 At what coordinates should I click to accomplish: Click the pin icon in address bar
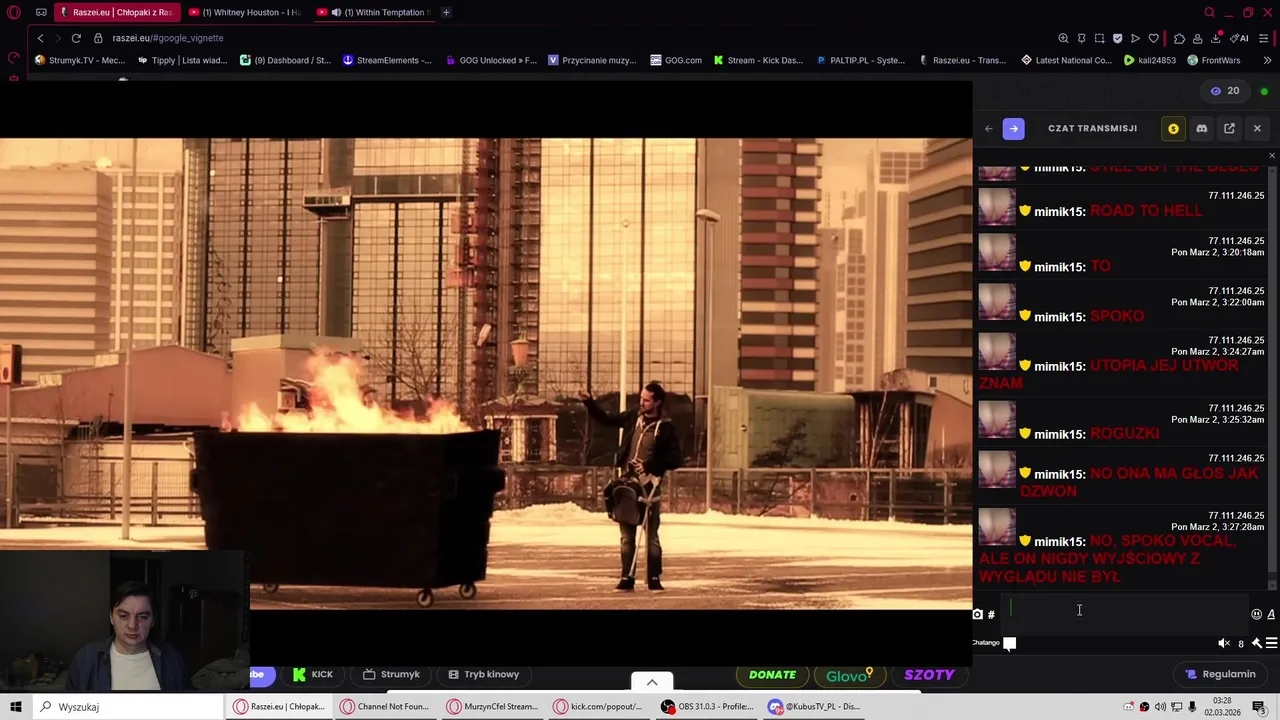pos(1081,38)
